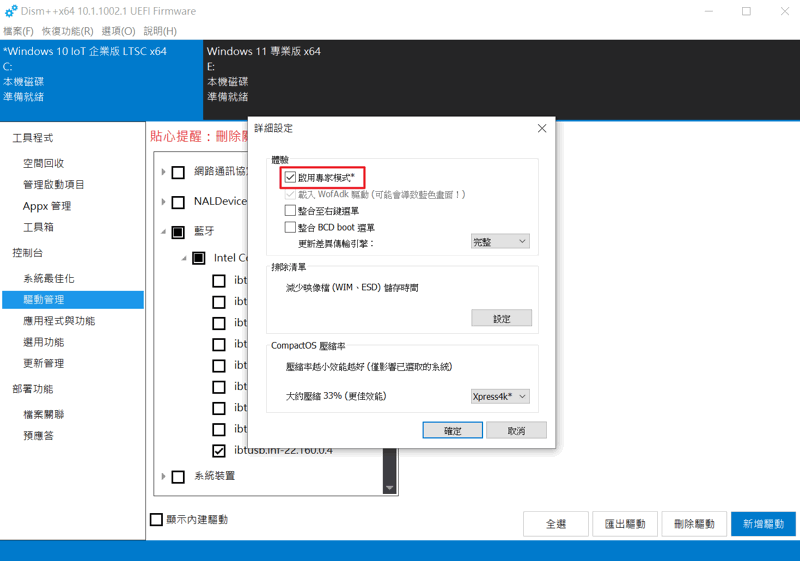Check the NALDevice category box
This screenshot has width=800, height=561.
point(178,202)
